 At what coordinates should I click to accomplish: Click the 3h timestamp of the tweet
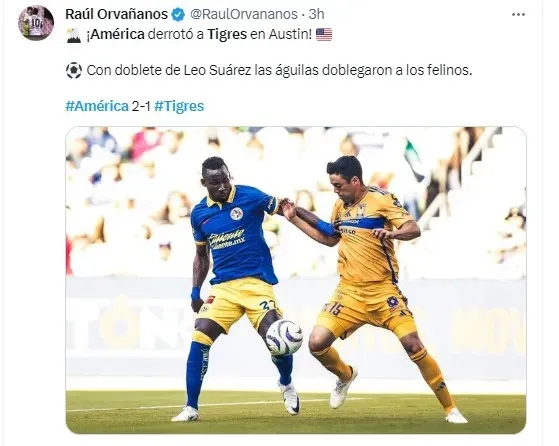pyautogui.click(x=316, y=15)
